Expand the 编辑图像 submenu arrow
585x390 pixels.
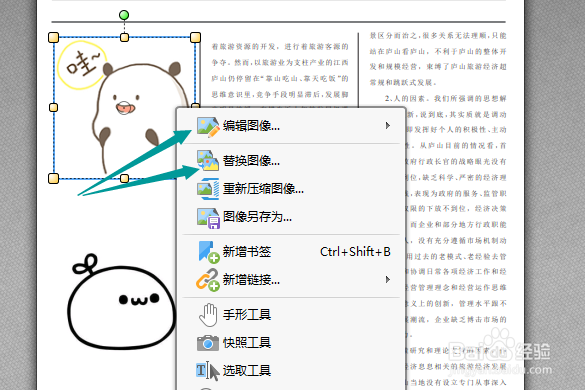(x=388, y=126)
